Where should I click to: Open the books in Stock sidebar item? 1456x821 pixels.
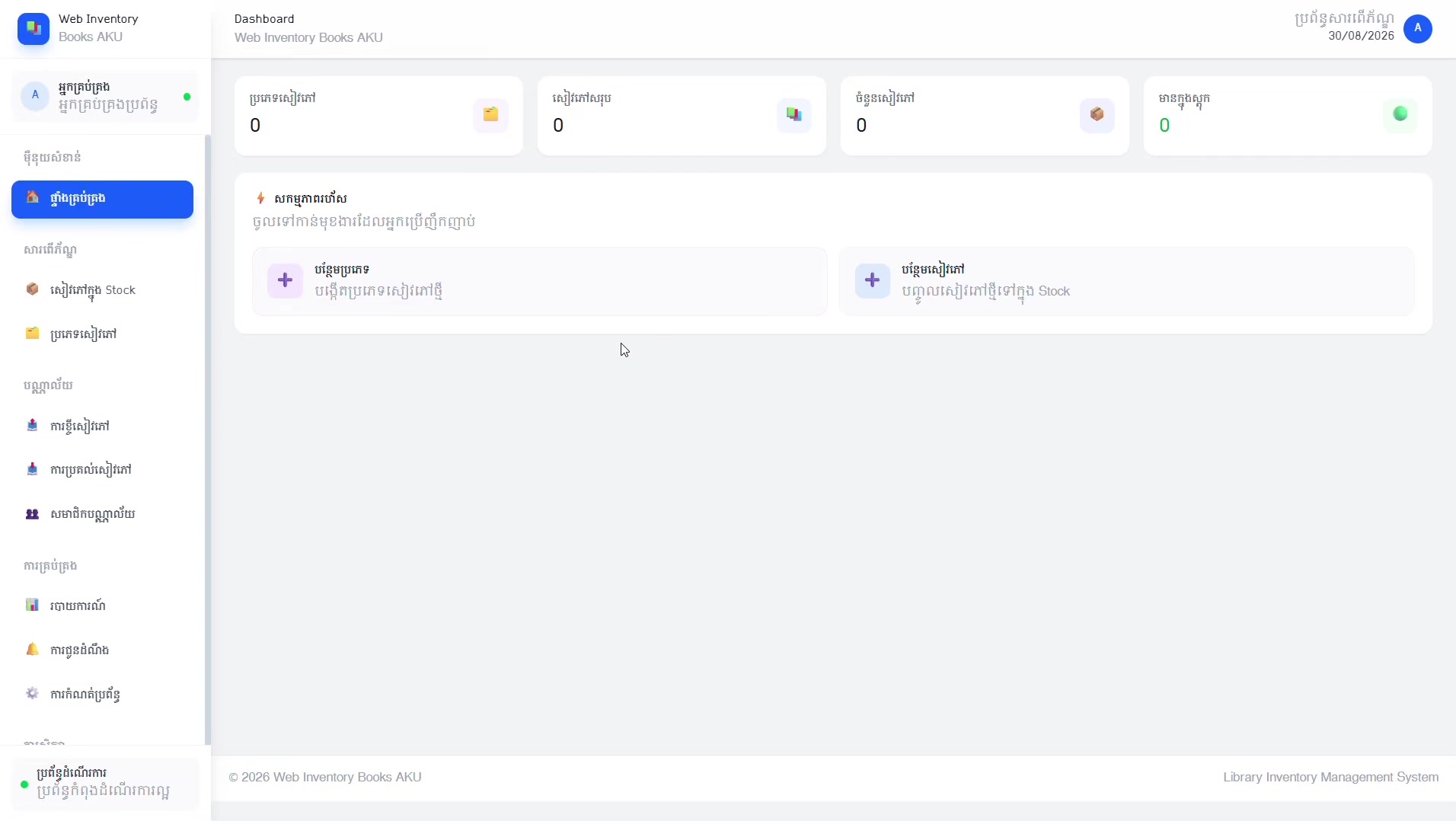click(x=102, y=290)
